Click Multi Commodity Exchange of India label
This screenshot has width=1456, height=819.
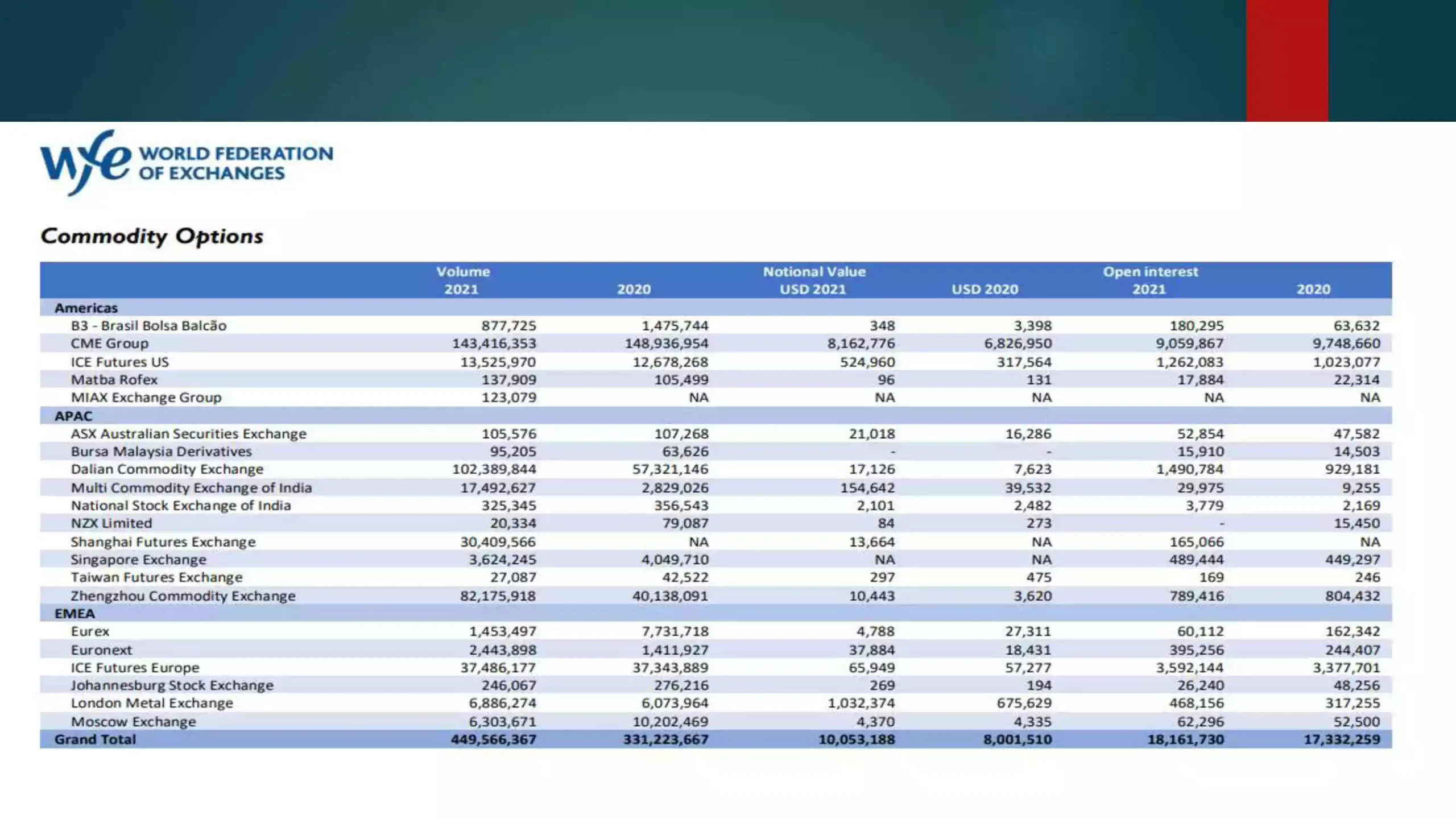click(x=191, y=487)
